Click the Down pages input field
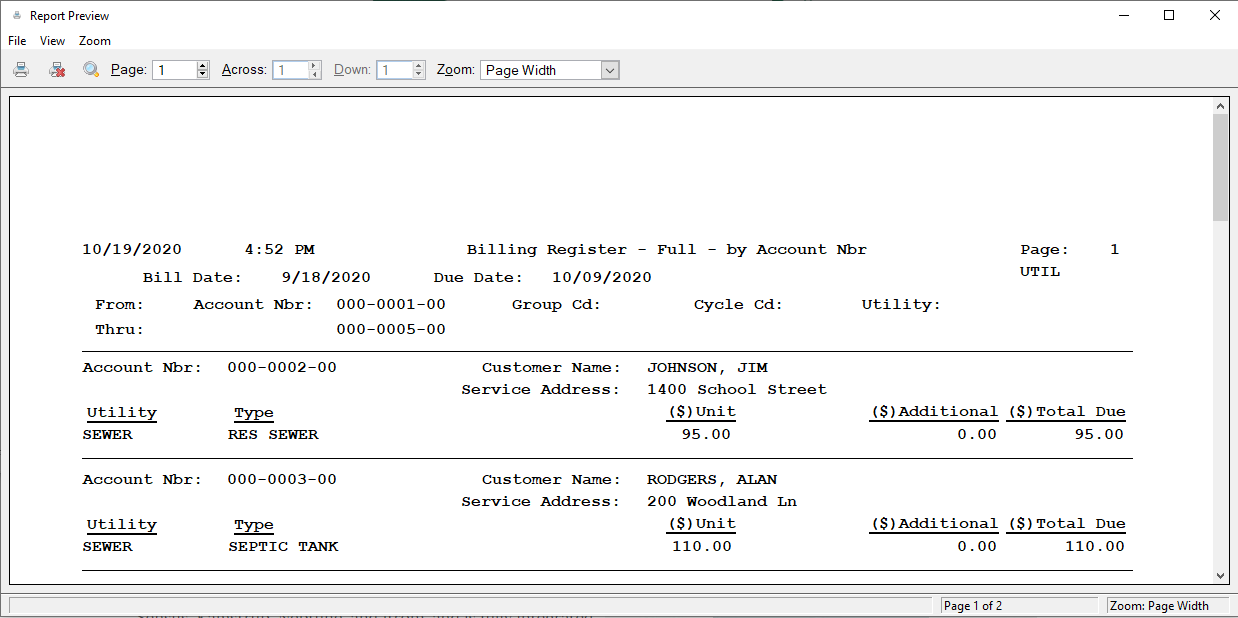The image size is (1238, 618). (x=394, y=70)
